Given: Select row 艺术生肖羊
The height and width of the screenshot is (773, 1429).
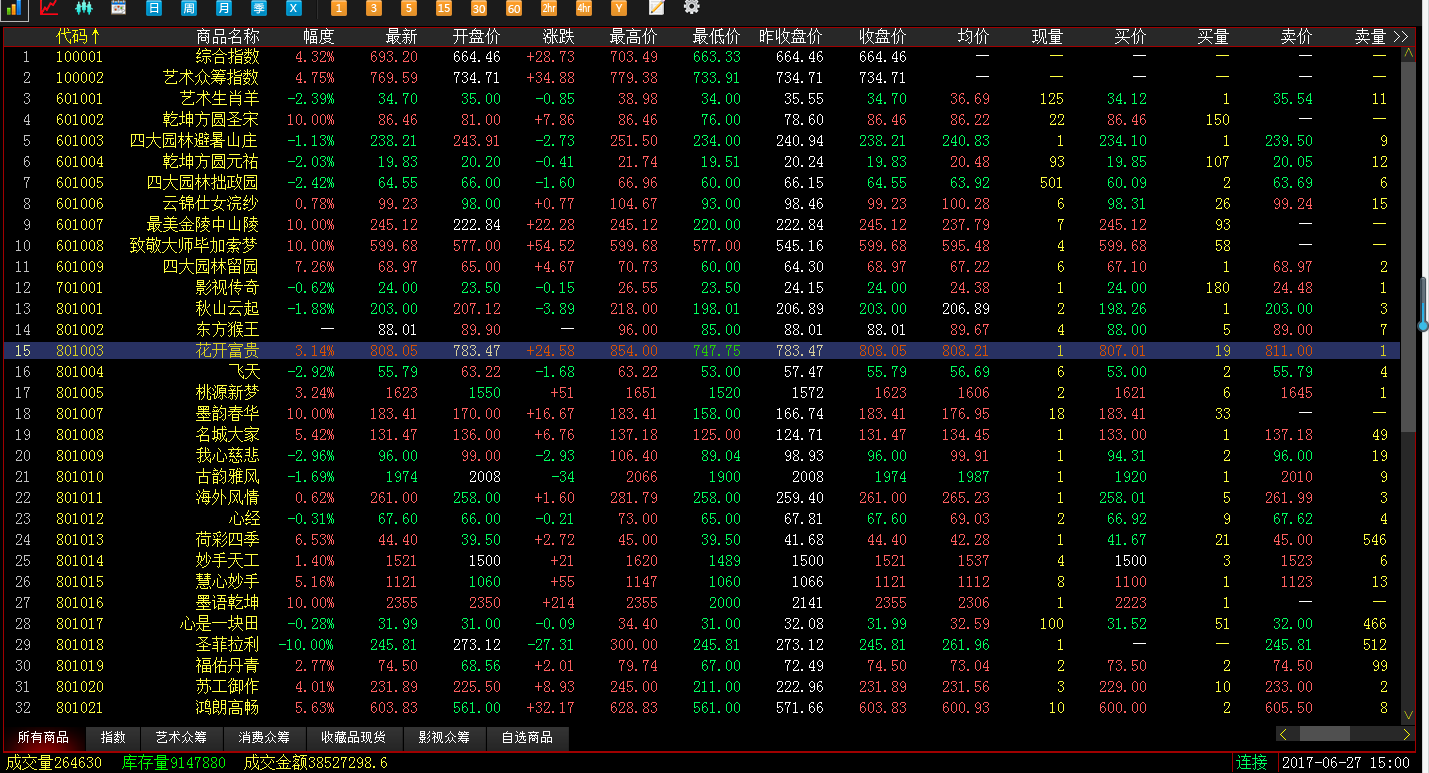Looking at the screenshot, I should click(701, 98).
